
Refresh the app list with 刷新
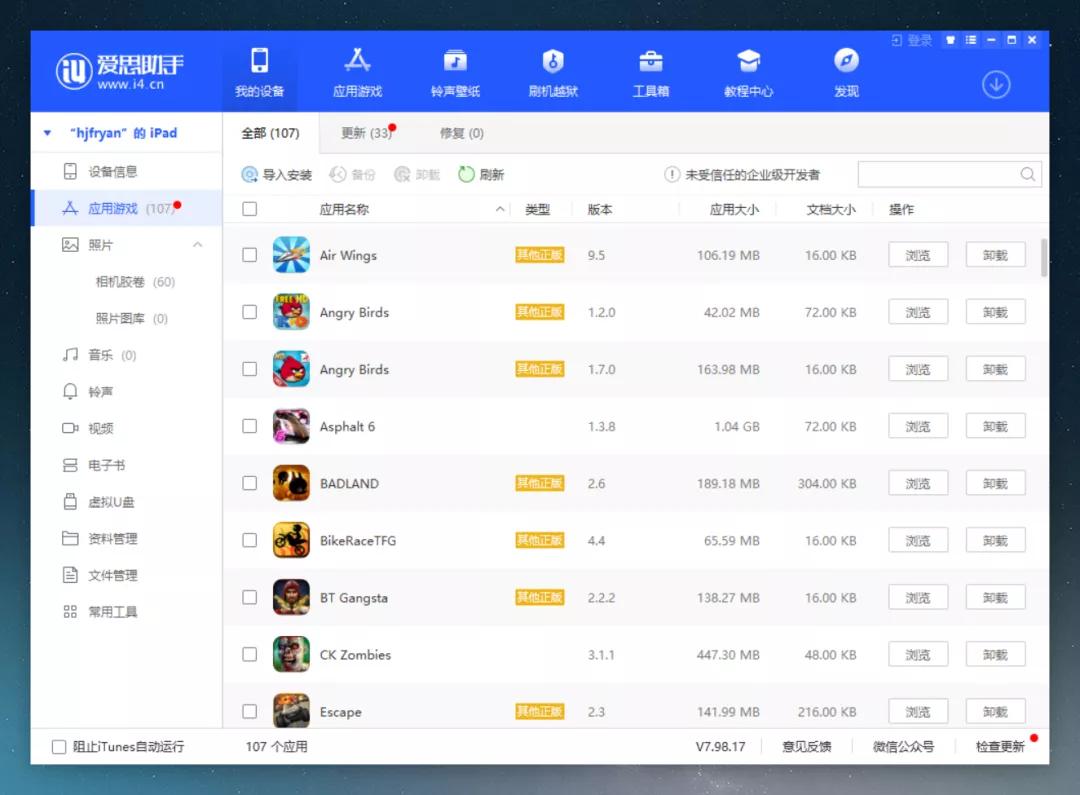pos(481,174)
